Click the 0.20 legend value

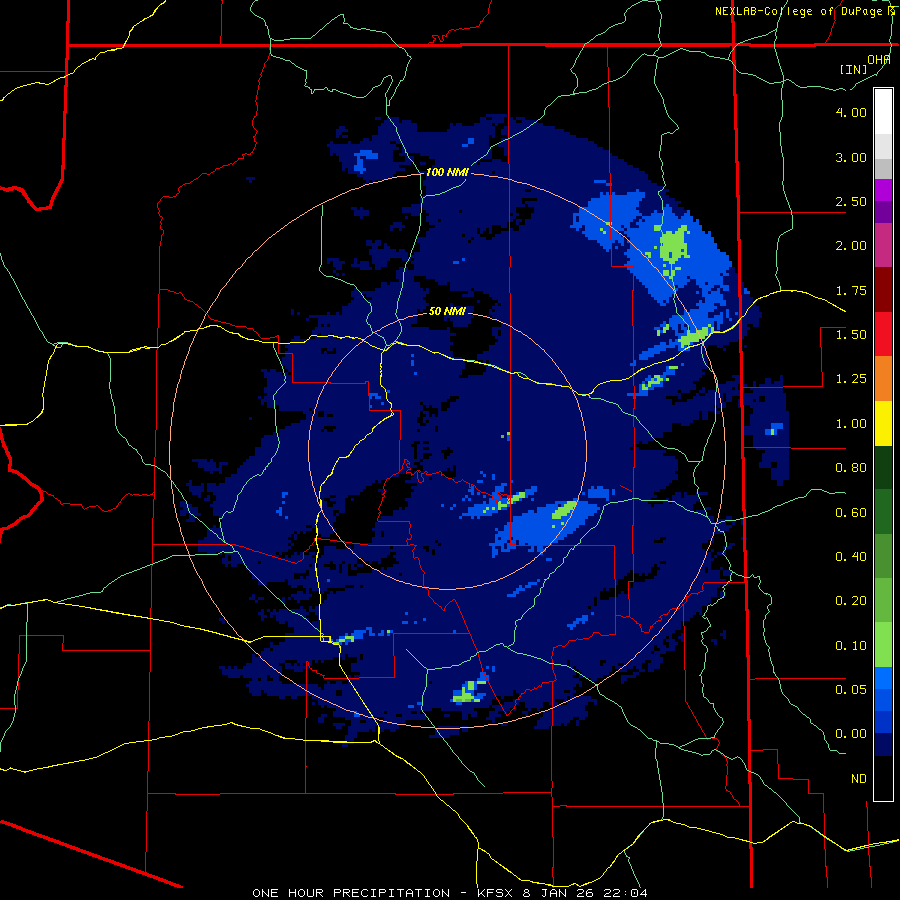851,601
